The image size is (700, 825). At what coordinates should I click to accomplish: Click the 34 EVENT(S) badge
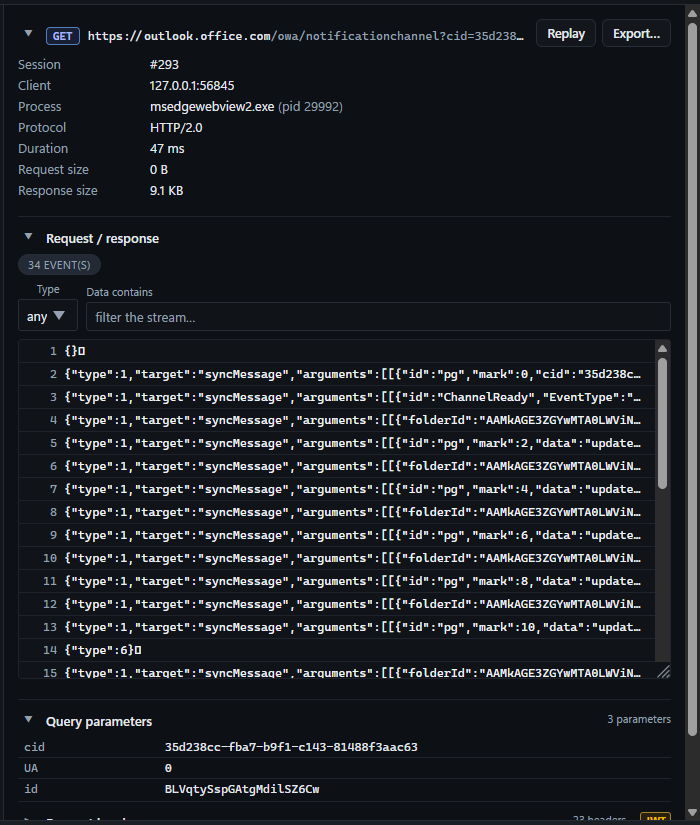click(x=59, y=265)
